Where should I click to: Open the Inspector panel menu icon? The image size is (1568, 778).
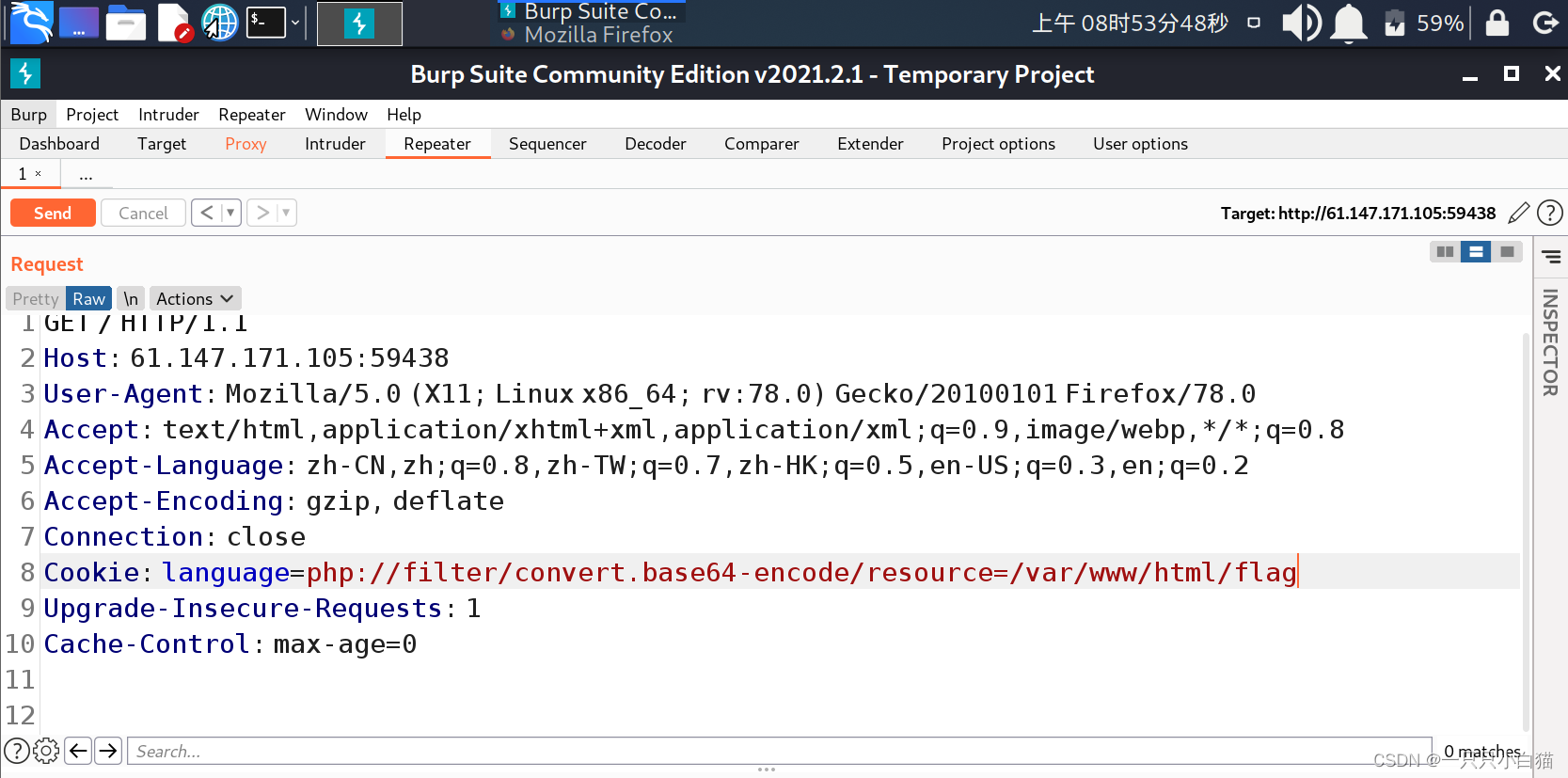(x=1551, y=256)
